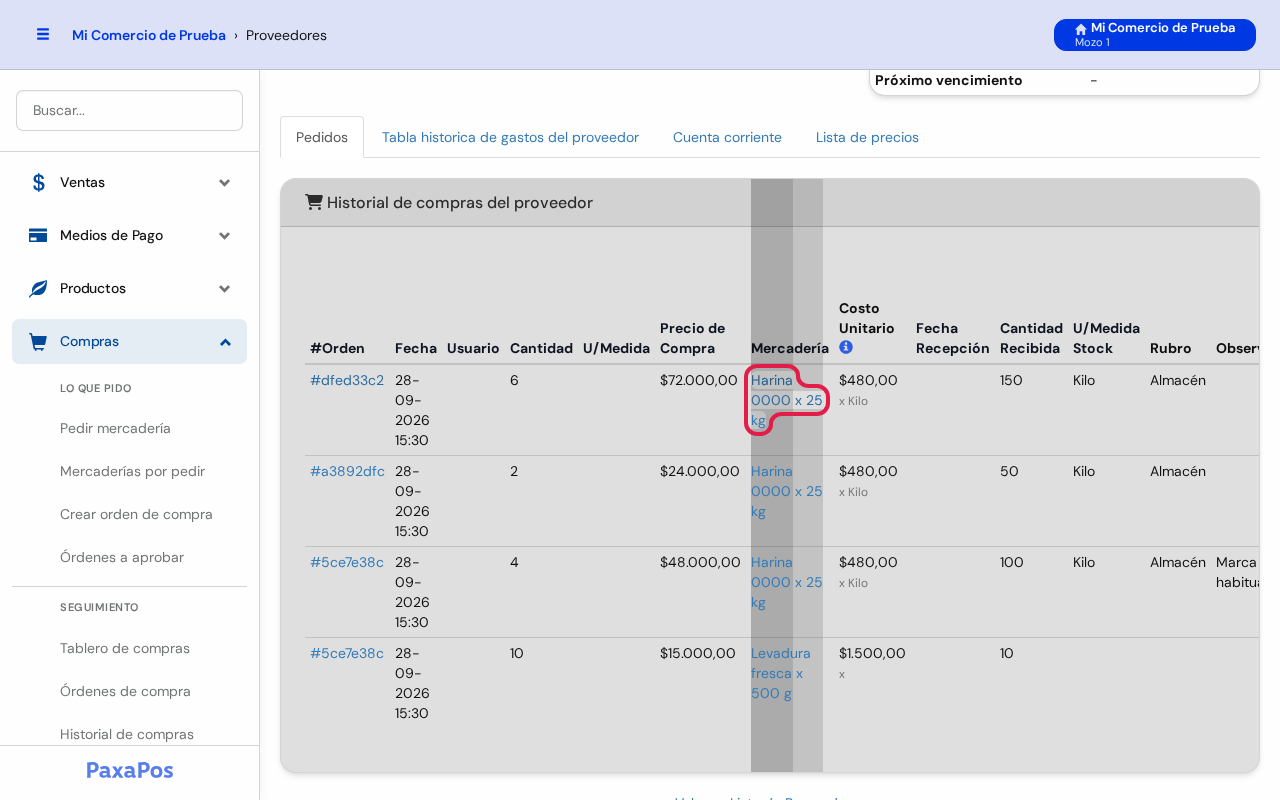
Task: Click the #Orden column header
Action: tap(337, 348)
